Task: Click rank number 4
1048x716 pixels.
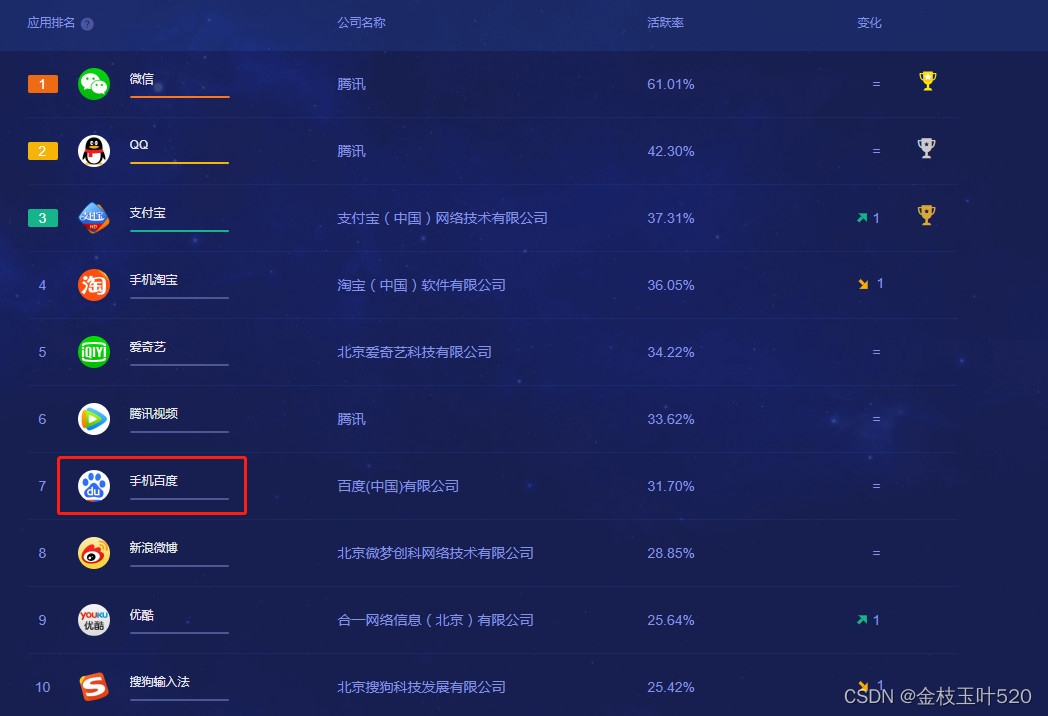Action: 42,285
